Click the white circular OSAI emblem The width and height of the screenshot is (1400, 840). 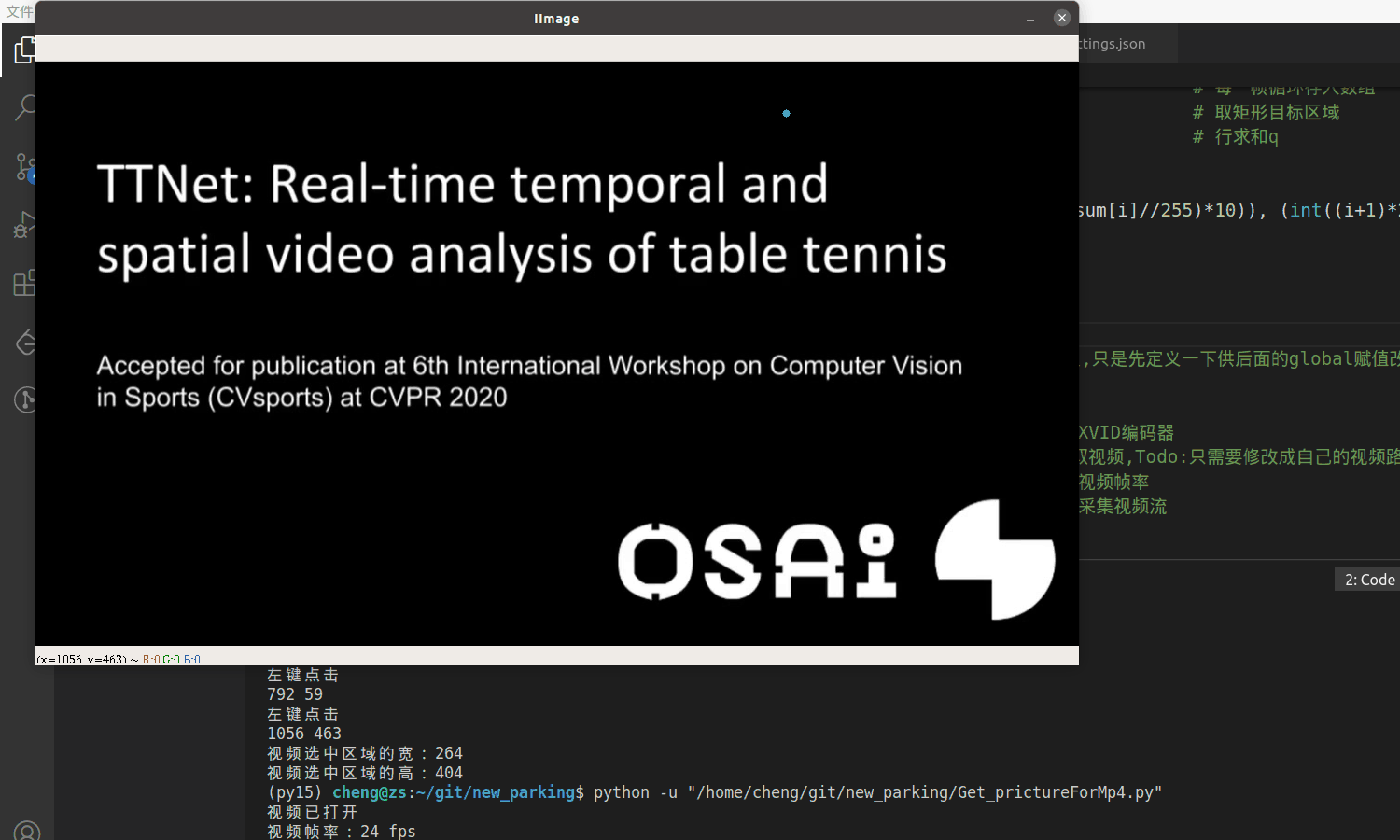pos(995,559)
